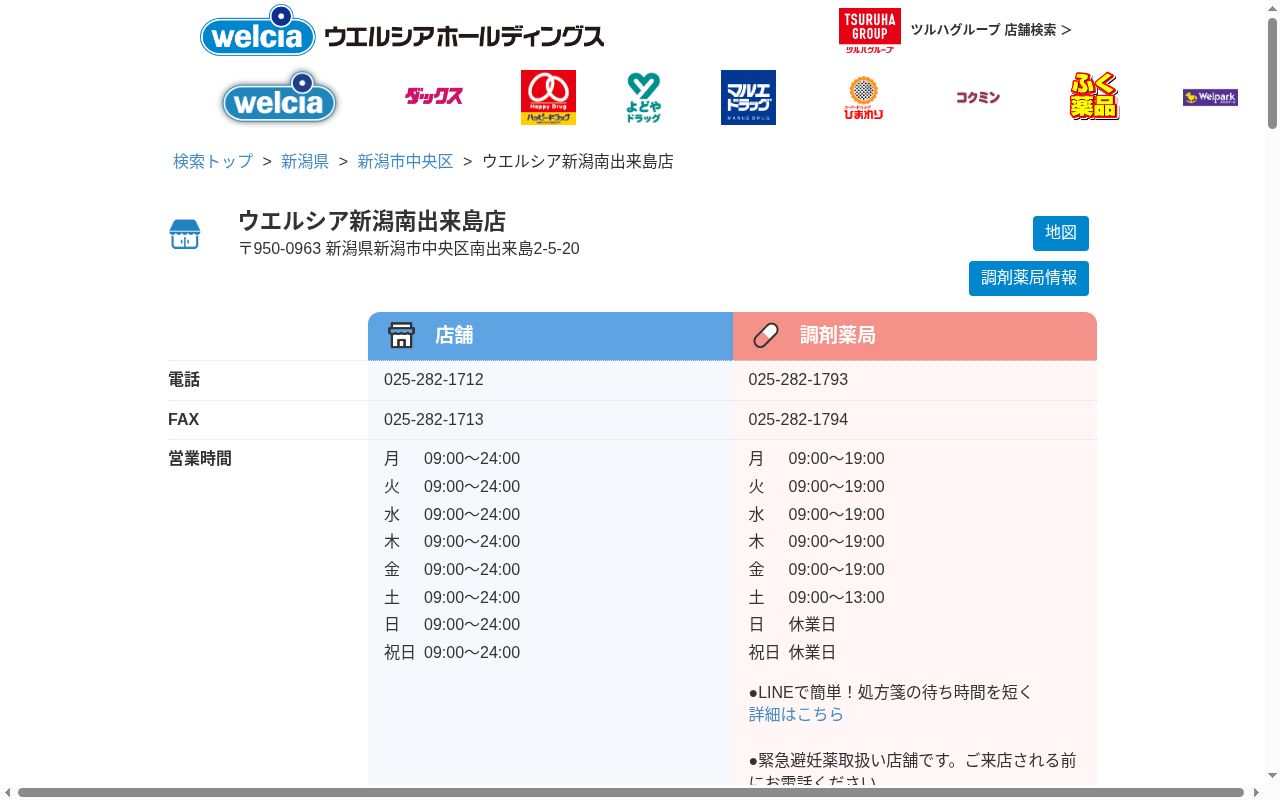Select the Welcia brand logo in the brand row
This screenshot has height=800, width=1280.
pyautogui.click(x=280, y=97)
